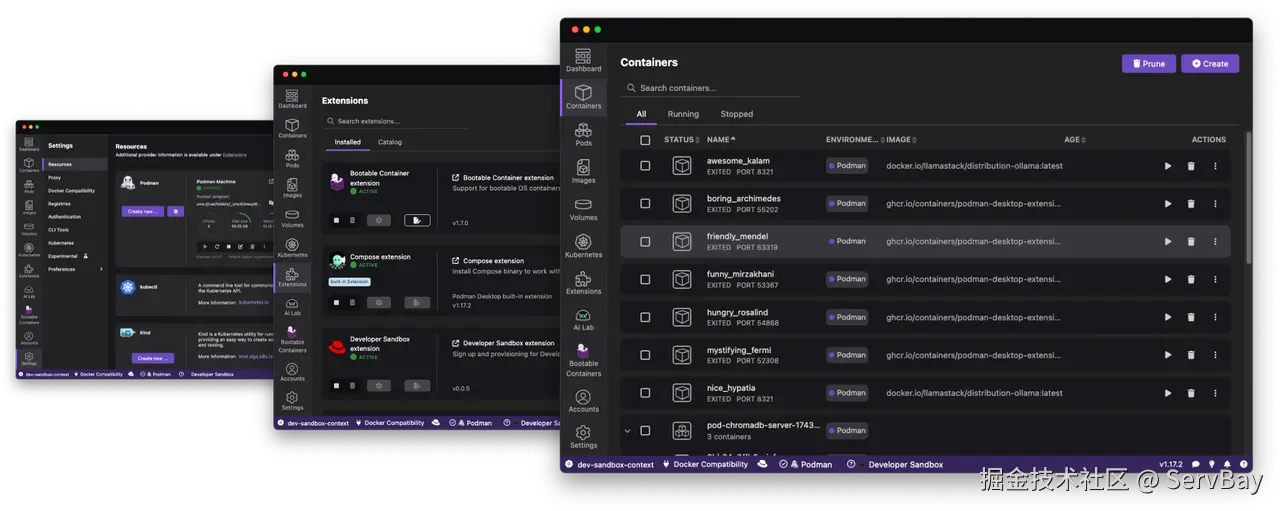Select all containers with header checkbox
1280x511 pixels.
[645, 140]
